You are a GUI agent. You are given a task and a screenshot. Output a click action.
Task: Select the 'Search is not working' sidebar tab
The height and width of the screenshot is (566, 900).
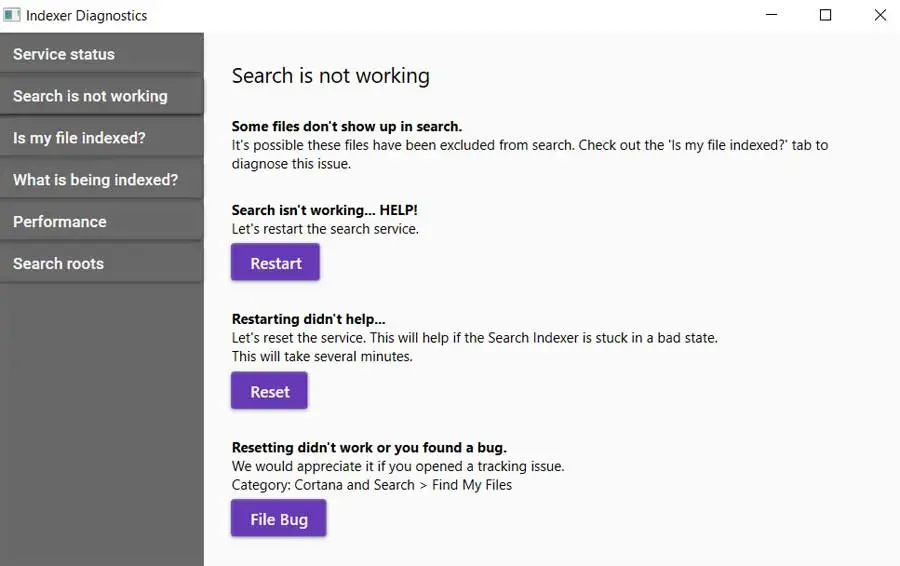coord(102,96)
